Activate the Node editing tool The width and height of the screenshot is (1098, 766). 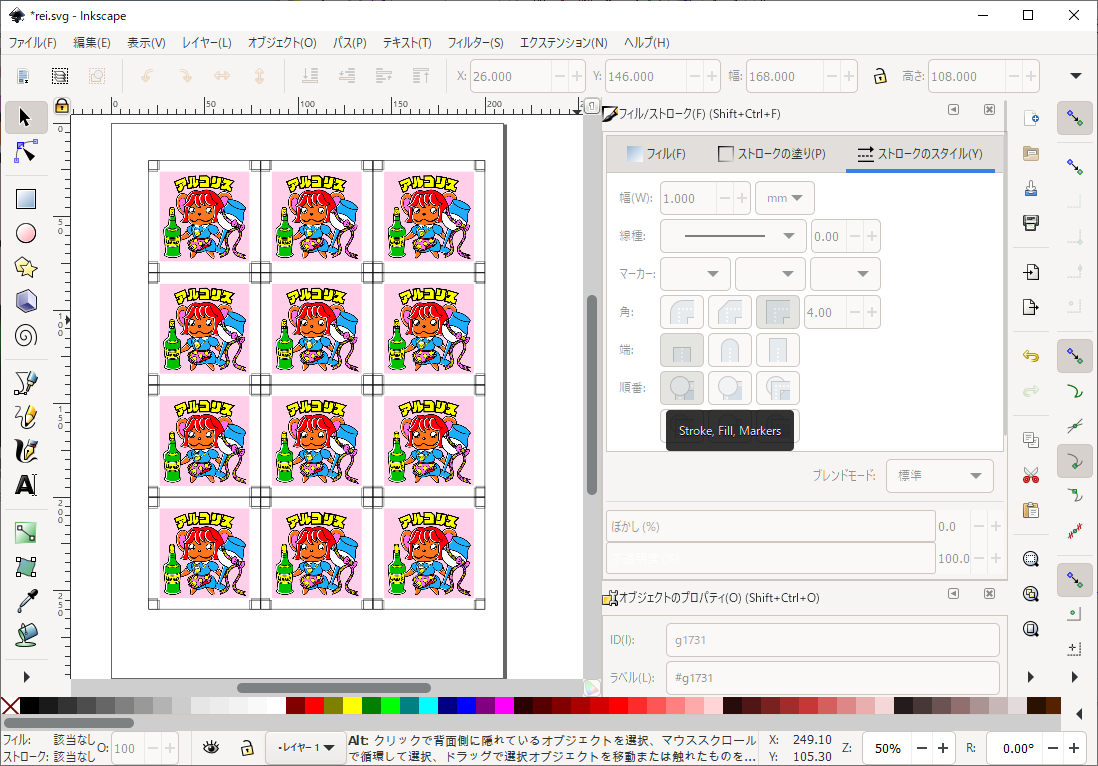pyautogui.click(x=25, y=151)
